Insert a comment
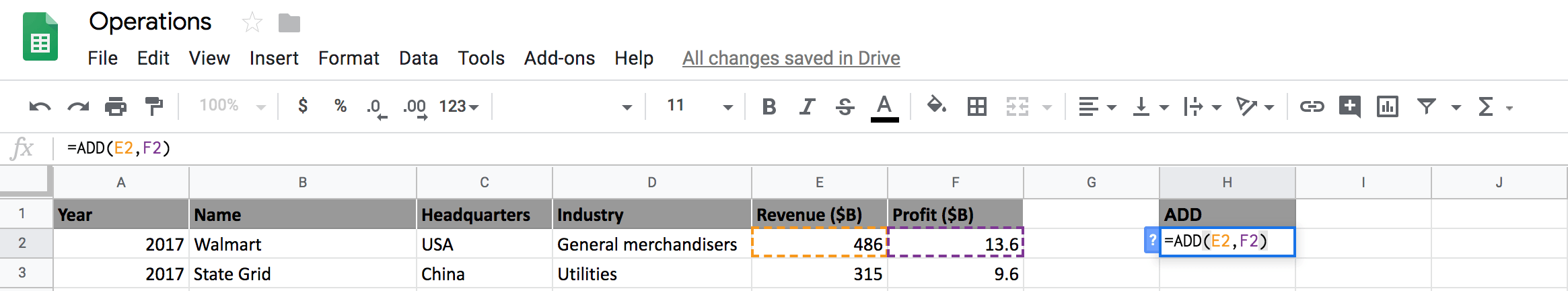The width and height of the screenshot is (1568, 291). (1350, 106)
